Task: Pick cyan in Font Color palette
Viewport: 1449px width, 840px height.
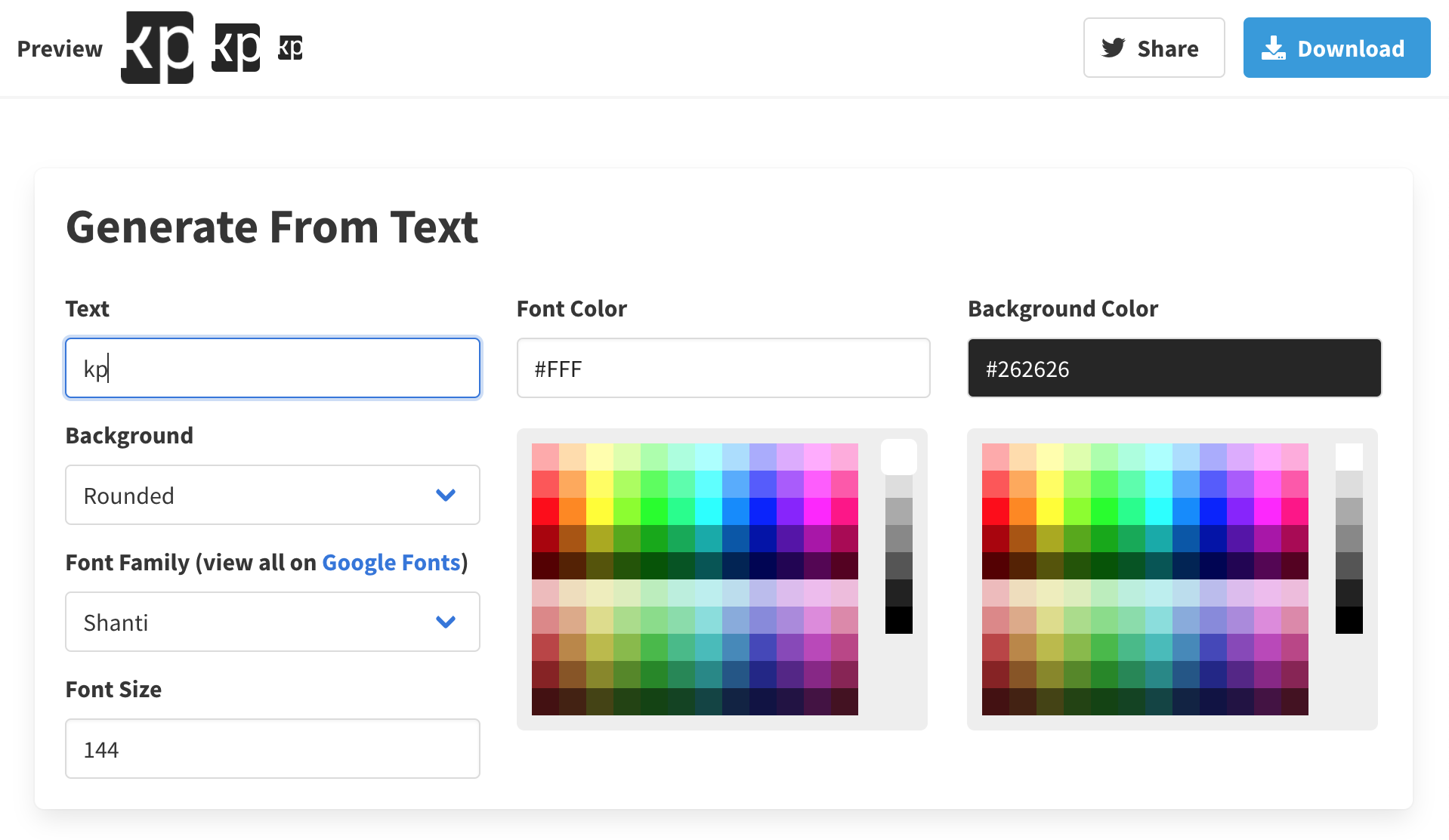Action: (709, 511)
